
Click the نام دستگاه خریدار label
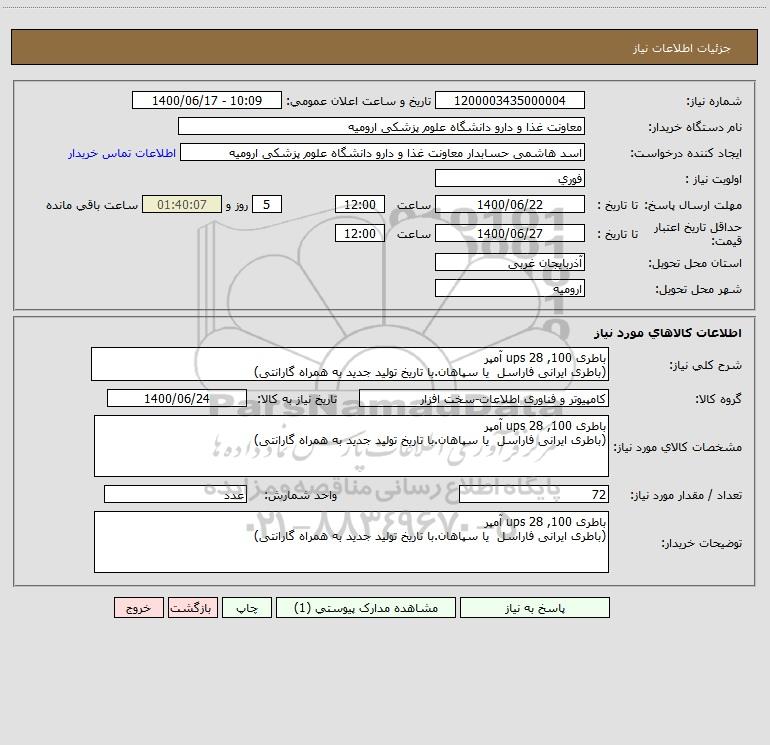(695, 127)
